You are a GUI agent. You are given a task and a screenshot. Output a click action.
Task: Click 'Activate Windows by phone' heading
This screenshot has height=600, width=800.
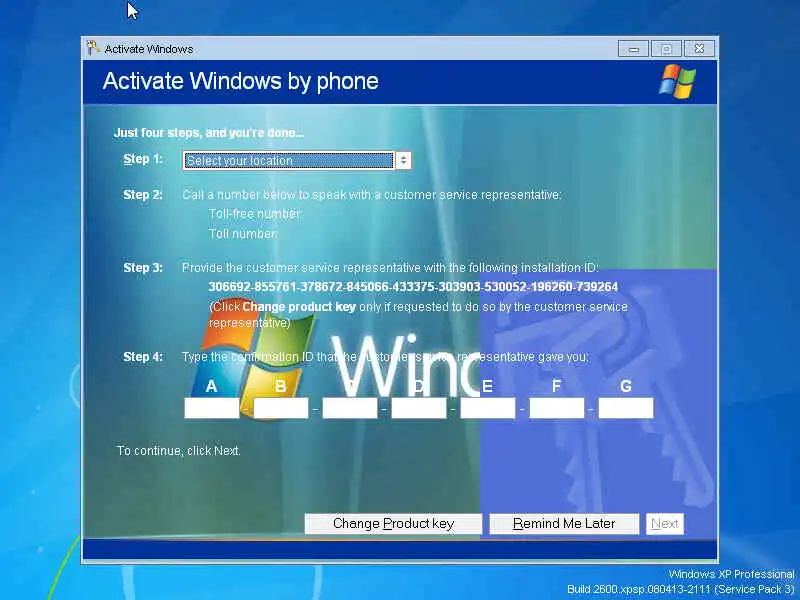(240, 81)
